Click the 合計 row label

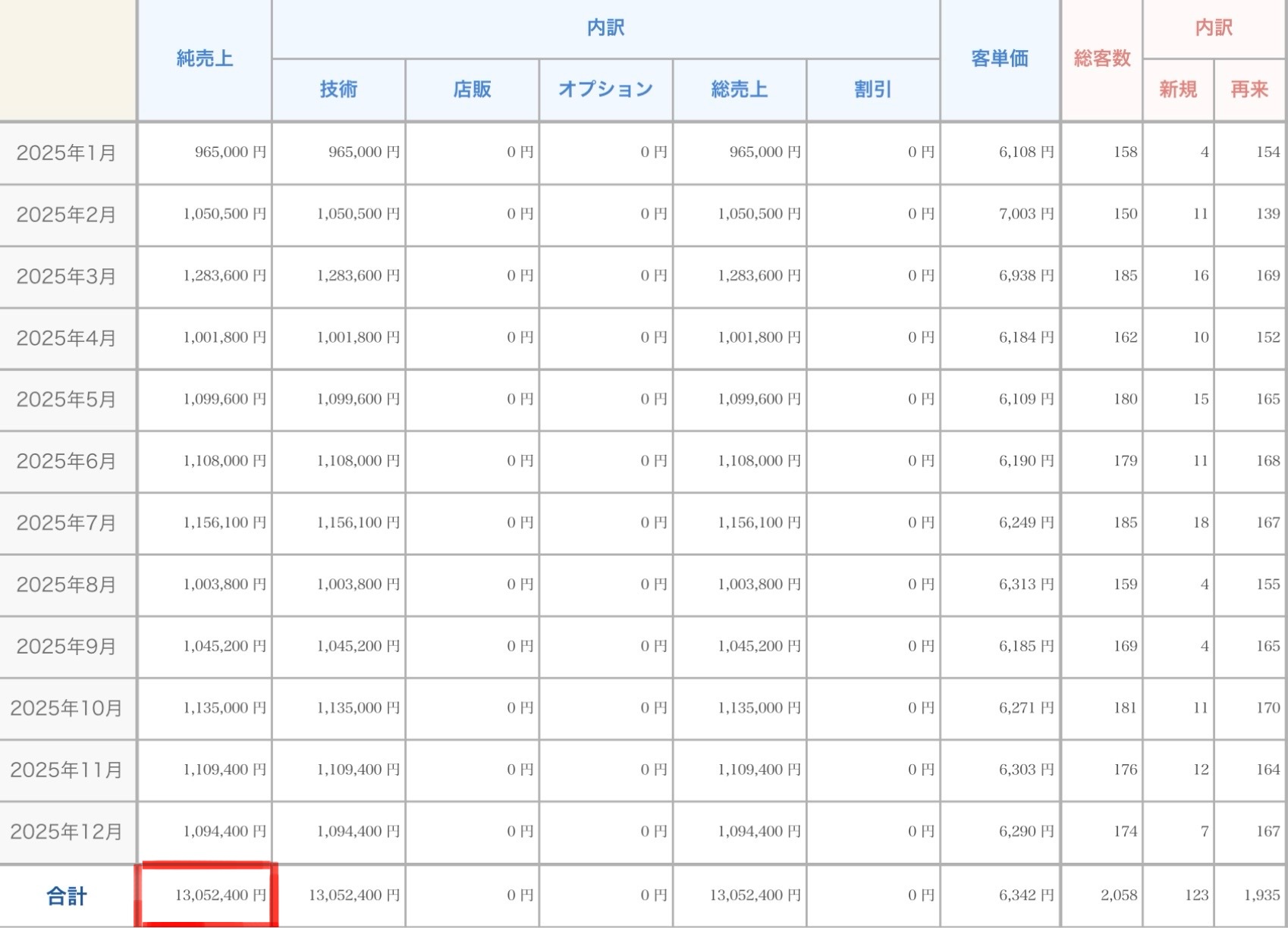pyautogui.click(x=67, y=896)
